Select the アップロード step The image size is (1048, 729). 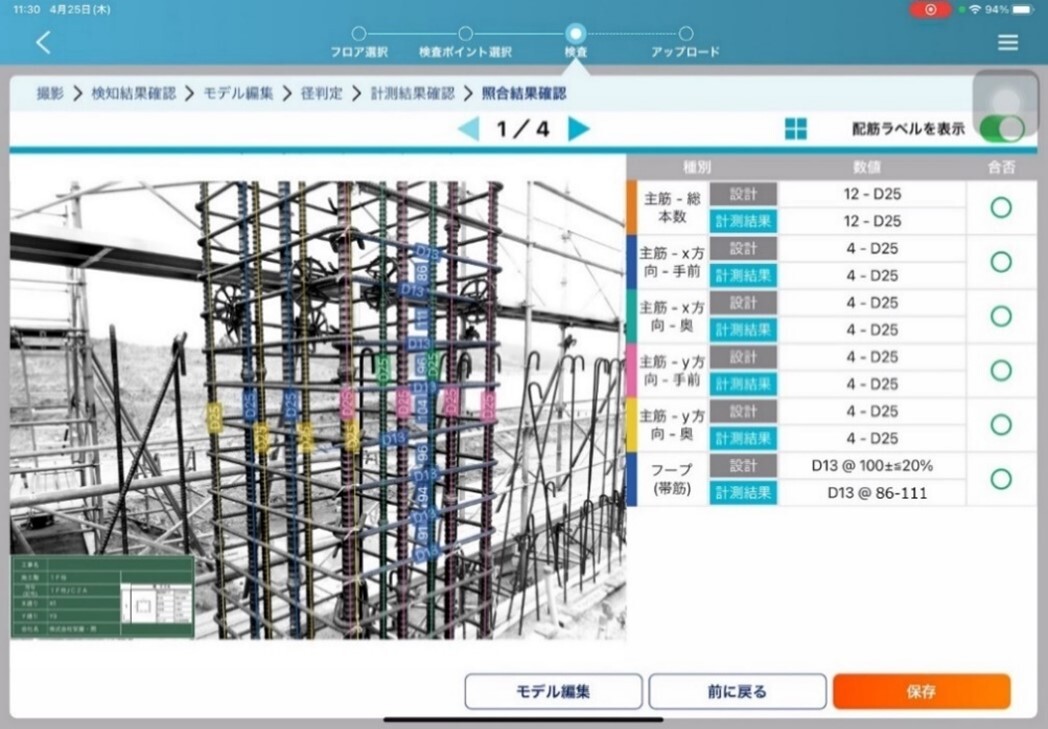click(x=685, y=41)
